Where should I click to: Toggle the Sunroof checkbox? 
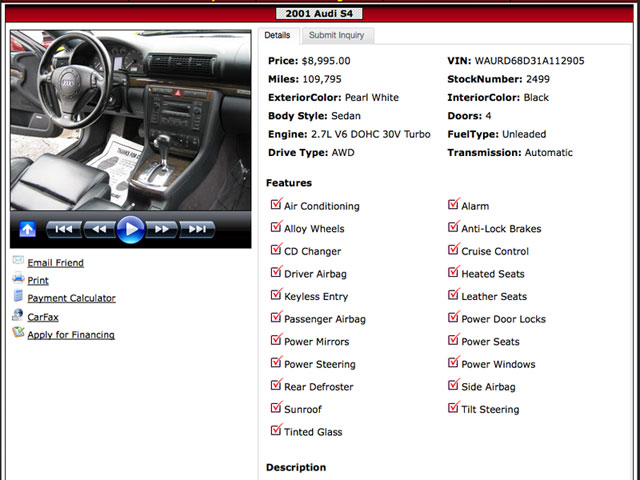(x=276, y=408)
